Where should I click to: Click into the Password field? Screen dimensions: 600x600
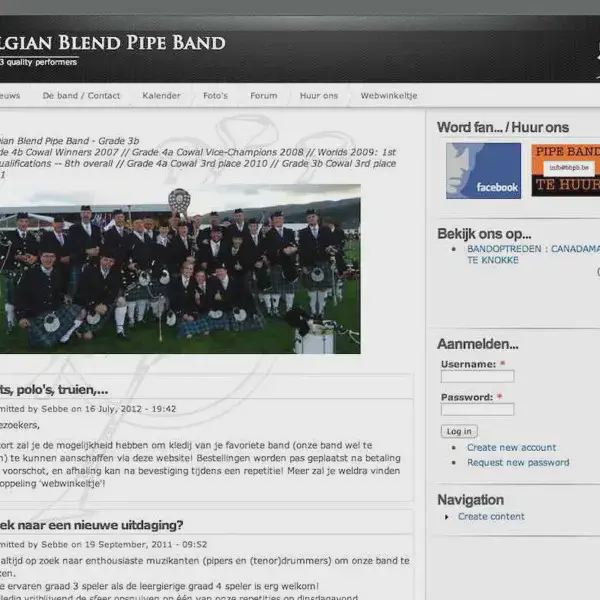(477, 409)
